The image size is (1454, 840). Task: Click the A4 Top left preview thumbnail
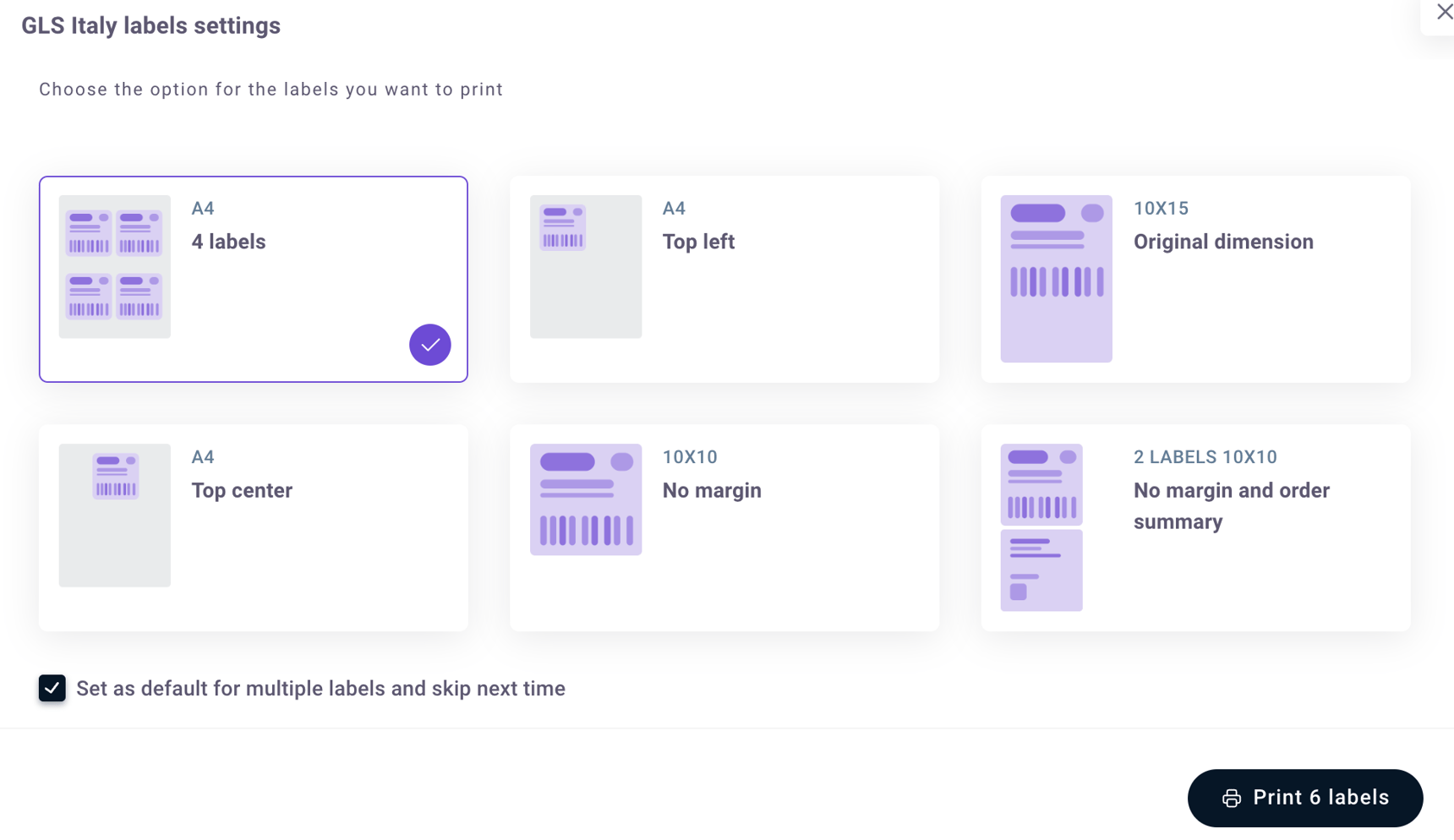(585, 266)
